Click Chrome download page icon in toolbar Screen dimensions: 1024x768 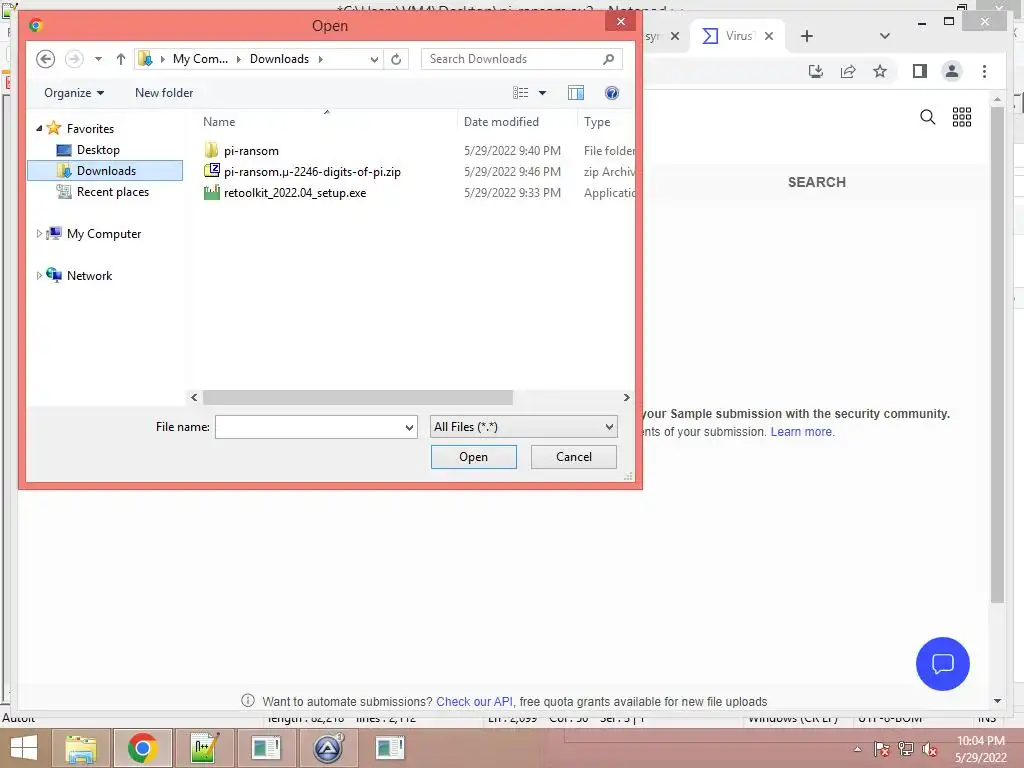816,71
